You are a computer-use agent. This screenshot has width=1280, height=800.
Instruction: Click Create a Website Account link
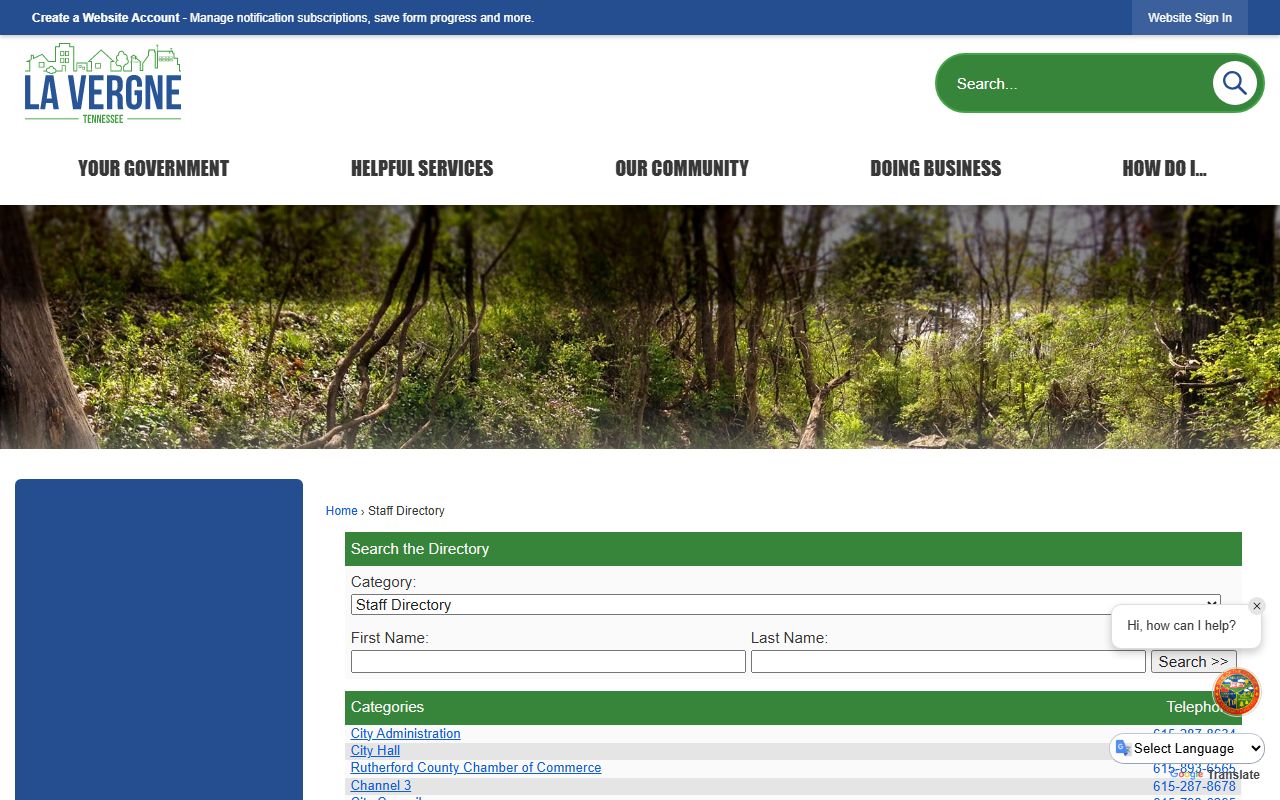[106, 18]
